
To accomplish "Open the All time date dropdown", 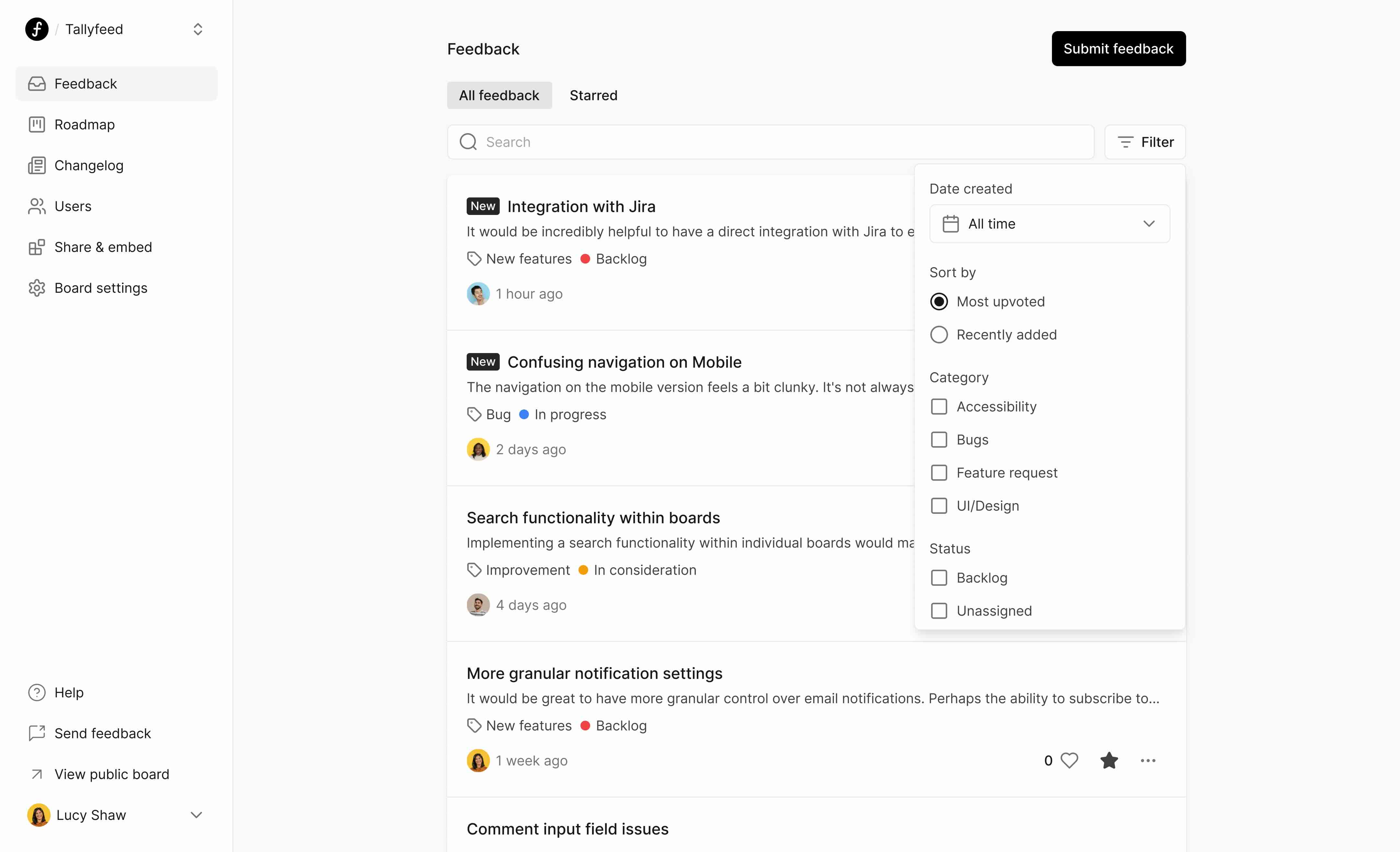I will pos(1049,224).
